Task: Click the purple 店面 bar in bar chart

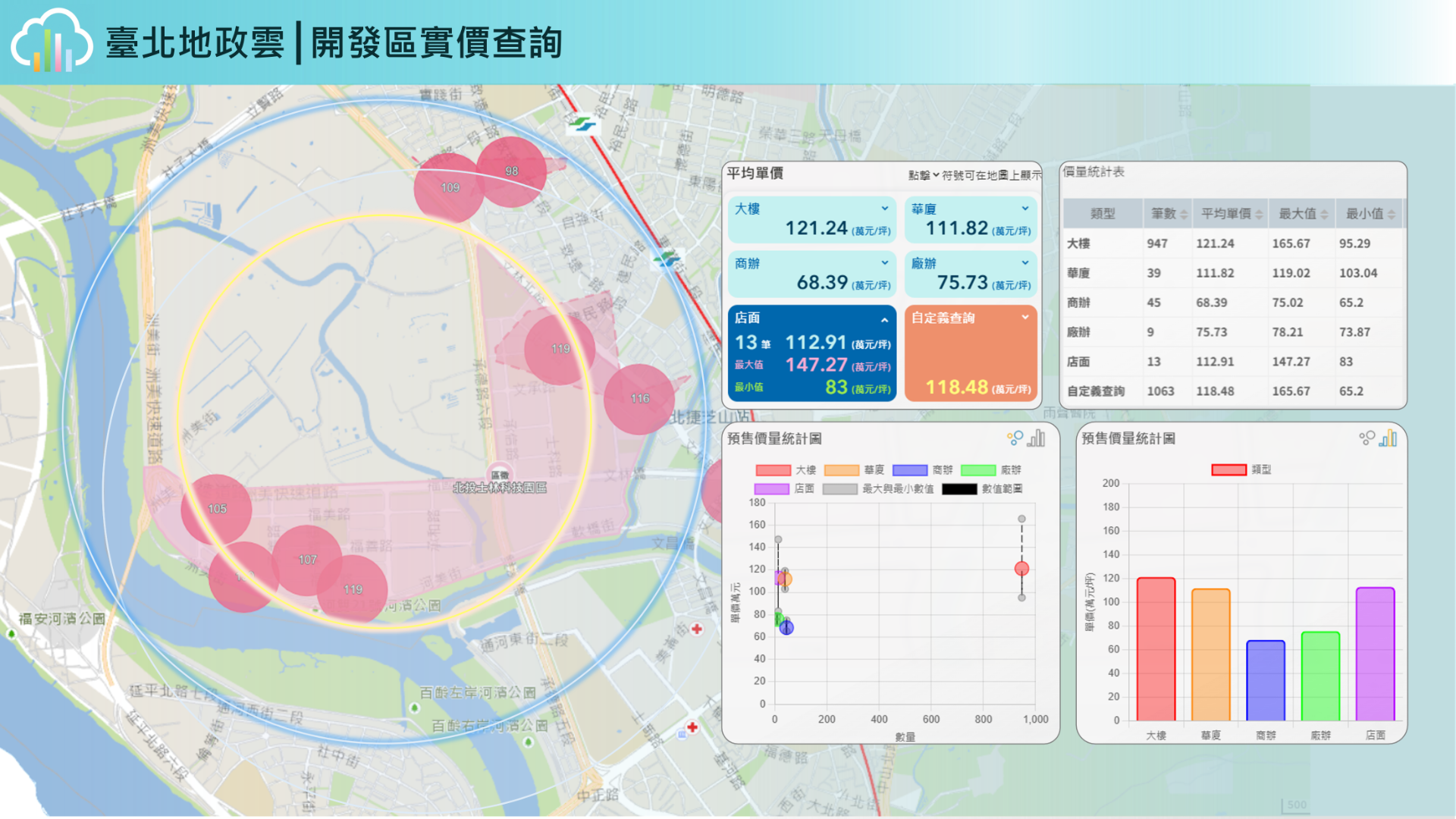Action: tap(1376, 654)
